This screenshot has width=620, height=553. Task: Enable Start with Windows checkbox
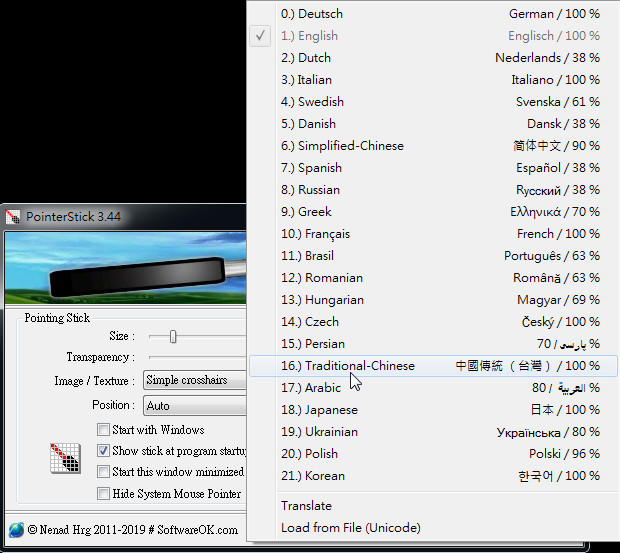[x=103, y=430]
